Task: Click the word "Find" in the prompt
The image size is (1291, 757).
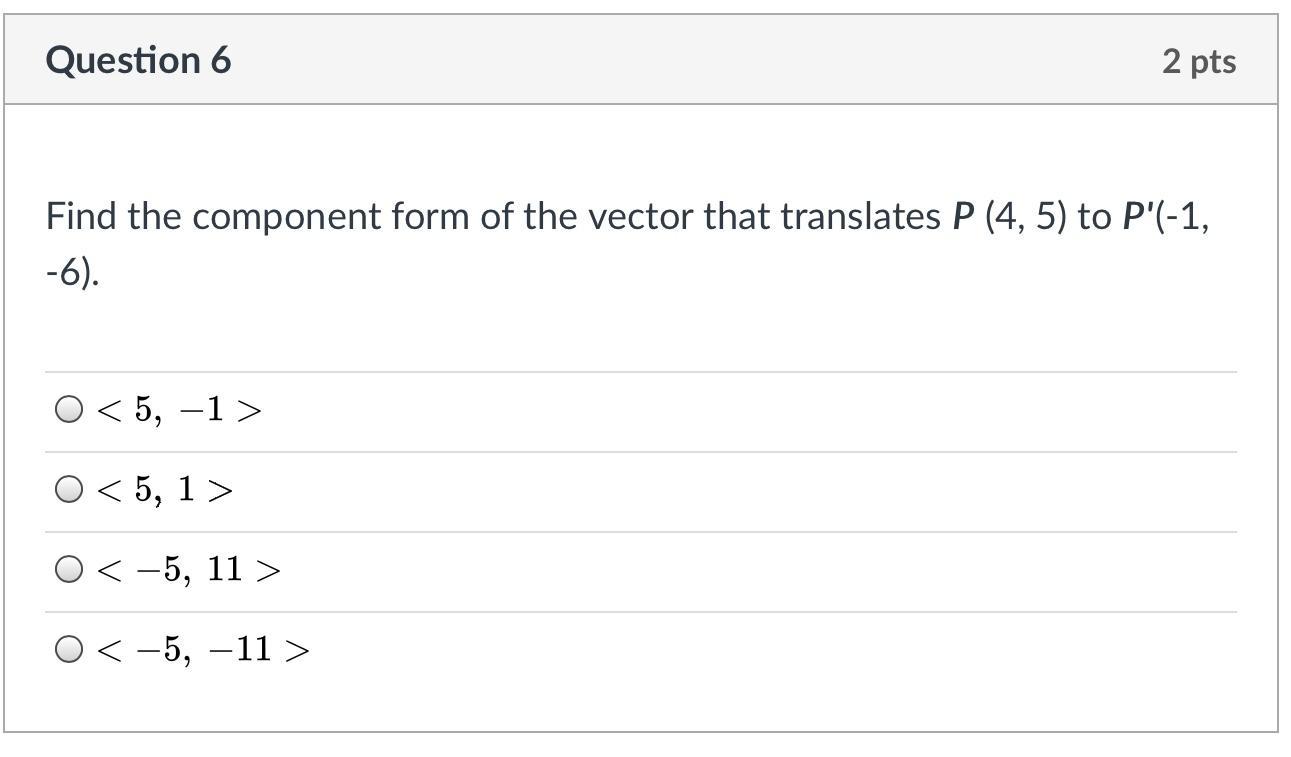Action: pos(82,216)
